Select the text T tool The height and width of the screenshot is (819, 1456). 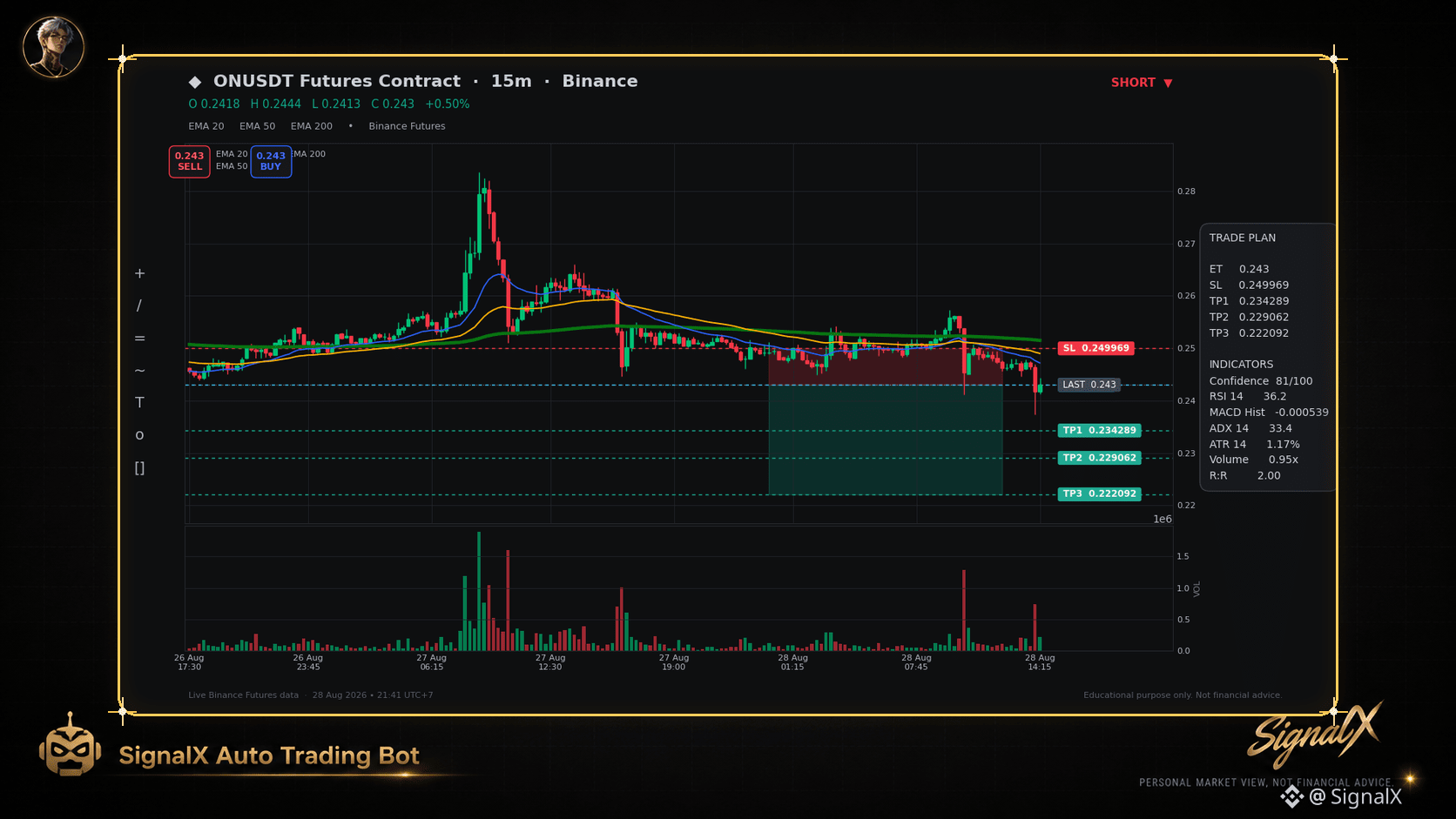139,402
